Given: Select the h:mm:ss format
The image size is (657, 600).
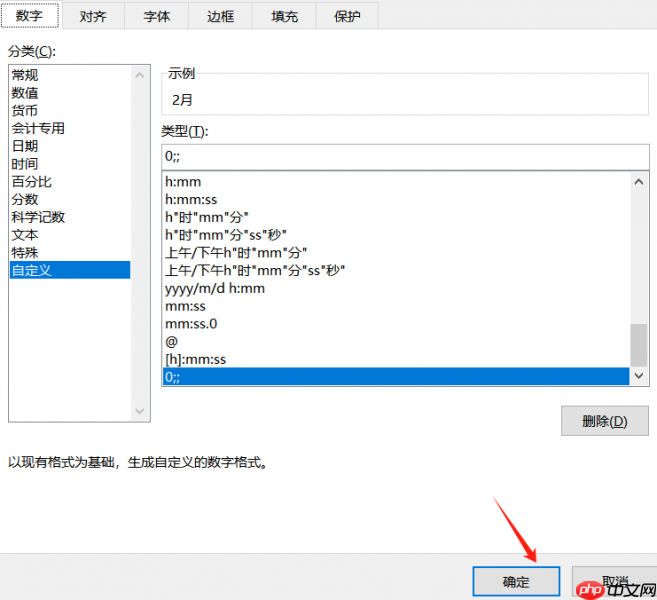Looking at the screenshot, I should 396,199.
